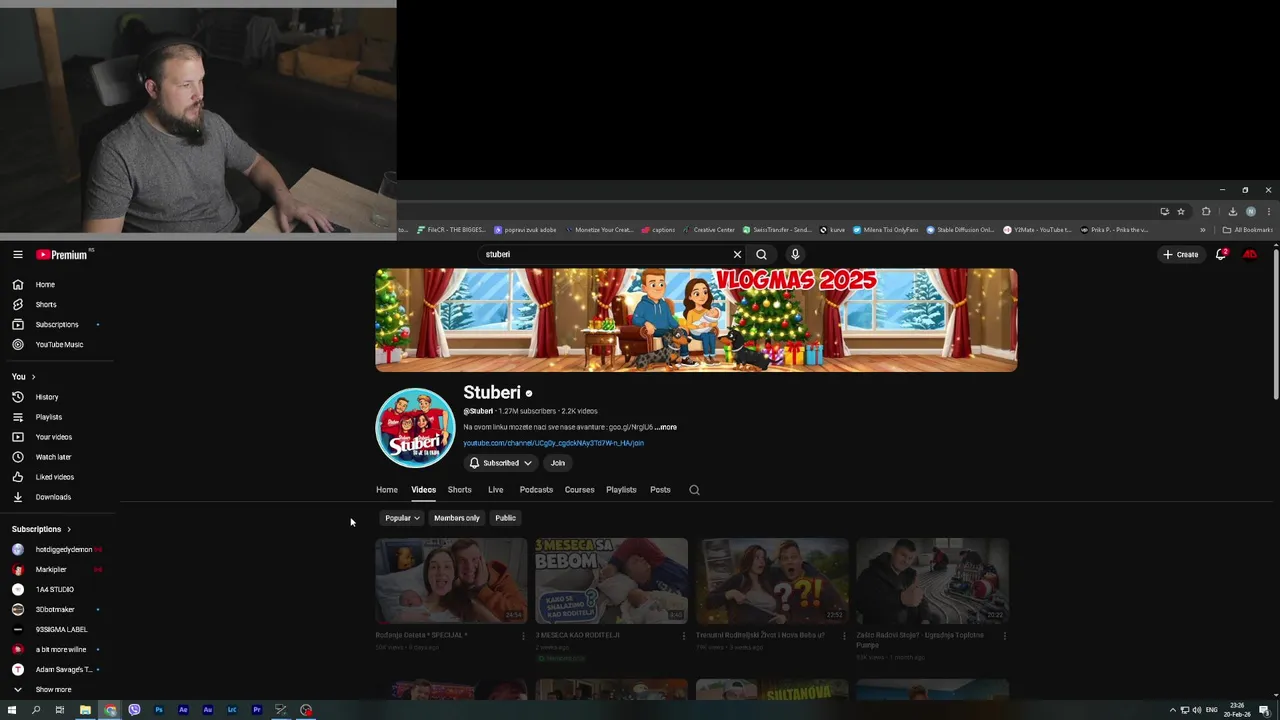
Task: Open Liked videos
Action: pyautogui.click(x=54, y=477)
